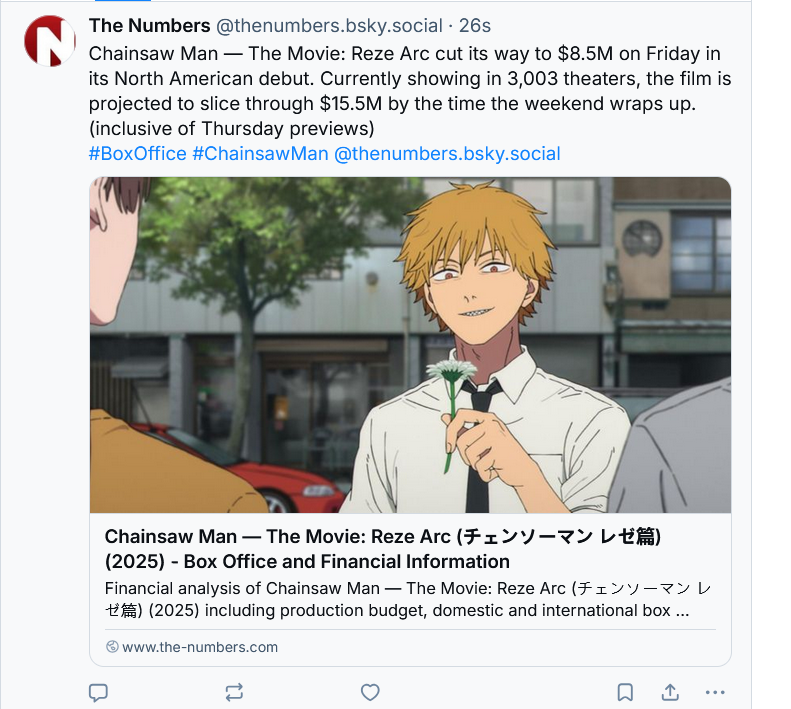The image size is (791, 709).
Task: Click the reply speech bubble icon
Action: coord(98,692)
